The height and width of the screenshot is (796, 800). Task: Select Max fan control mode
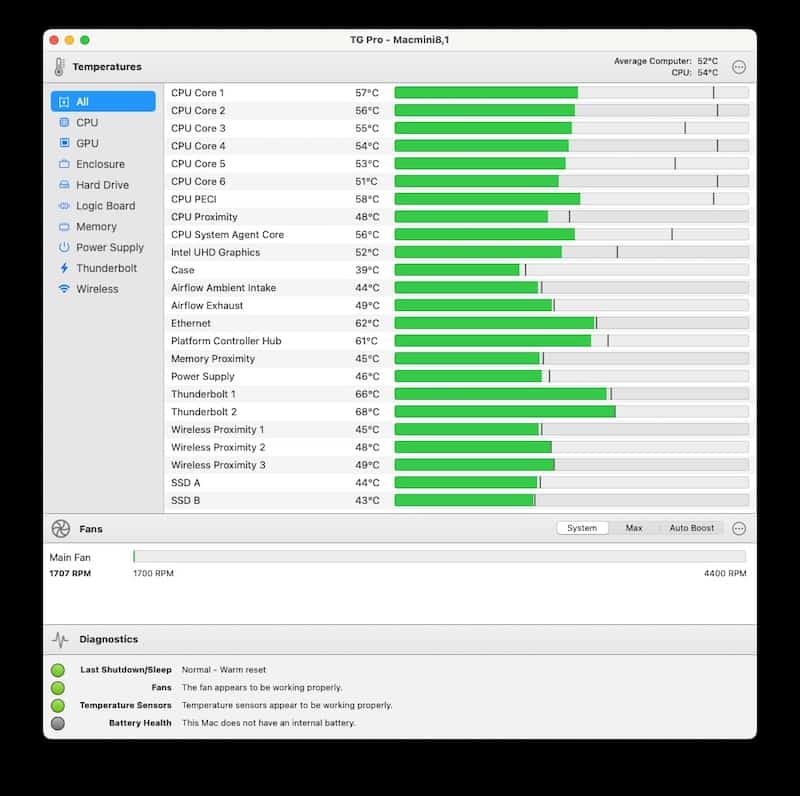634,528
